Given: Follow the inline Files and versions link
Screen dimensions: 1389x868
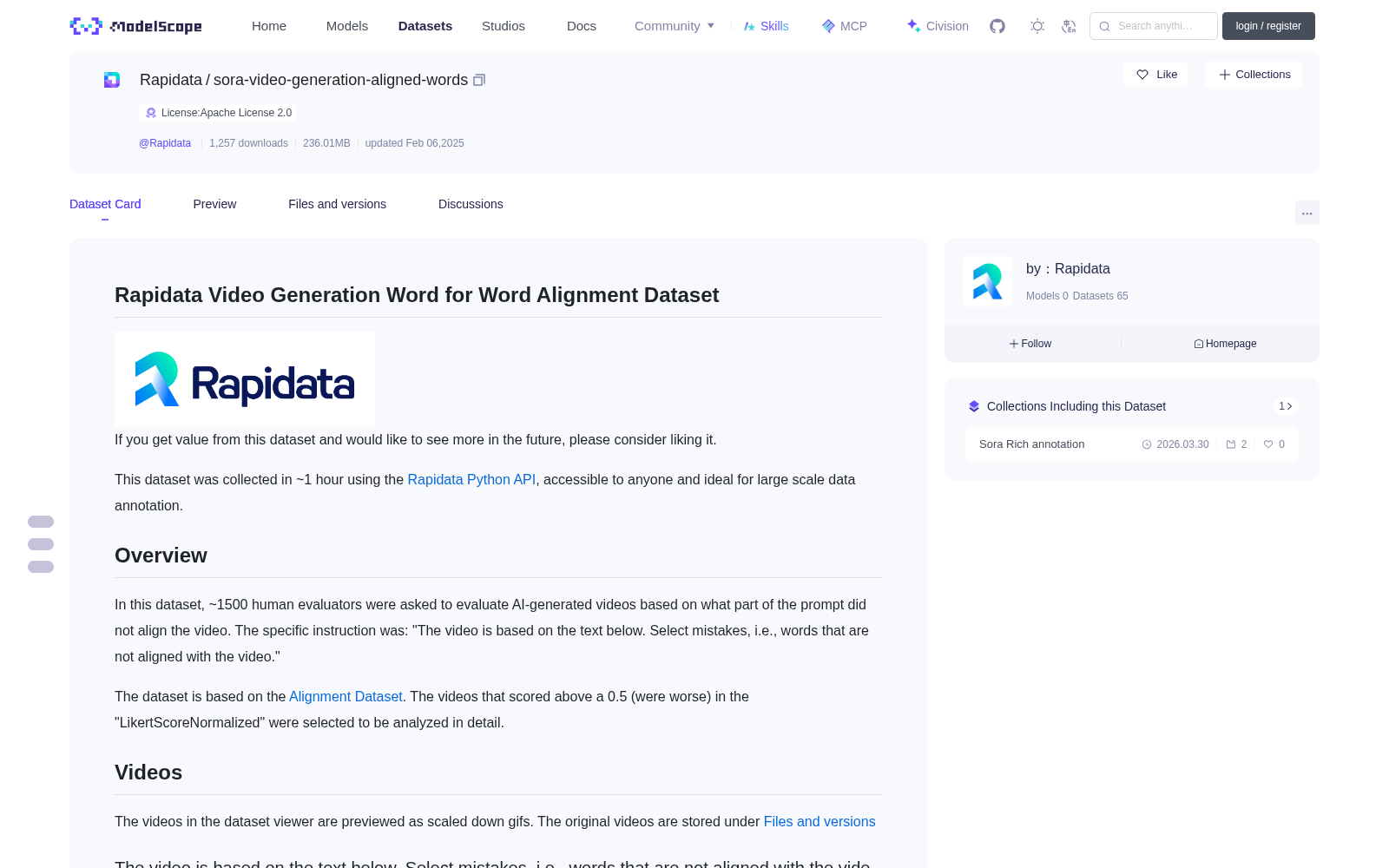Looking at the screenshot, I should 820,822.
